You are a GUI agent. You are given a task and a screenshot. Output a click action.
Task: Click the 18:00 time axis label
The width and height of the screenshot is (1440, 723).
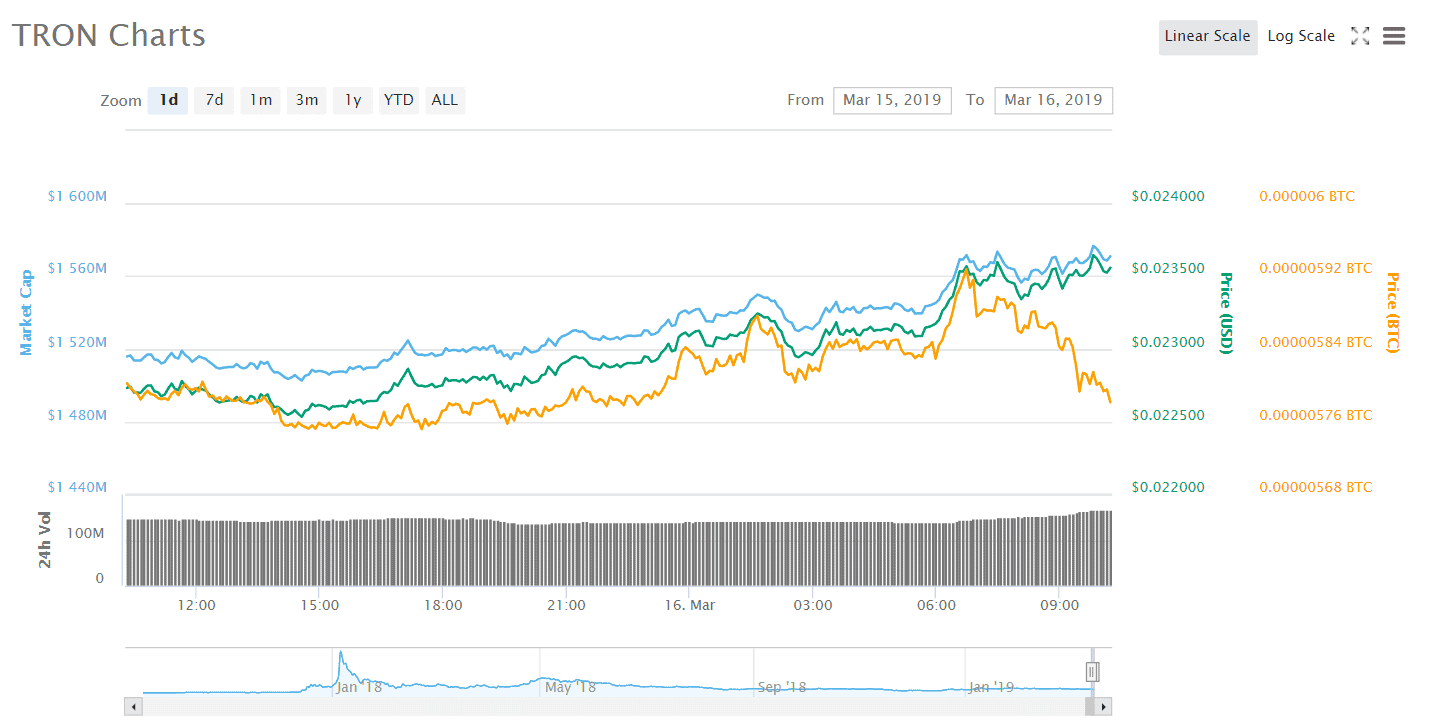click(443, 606)
